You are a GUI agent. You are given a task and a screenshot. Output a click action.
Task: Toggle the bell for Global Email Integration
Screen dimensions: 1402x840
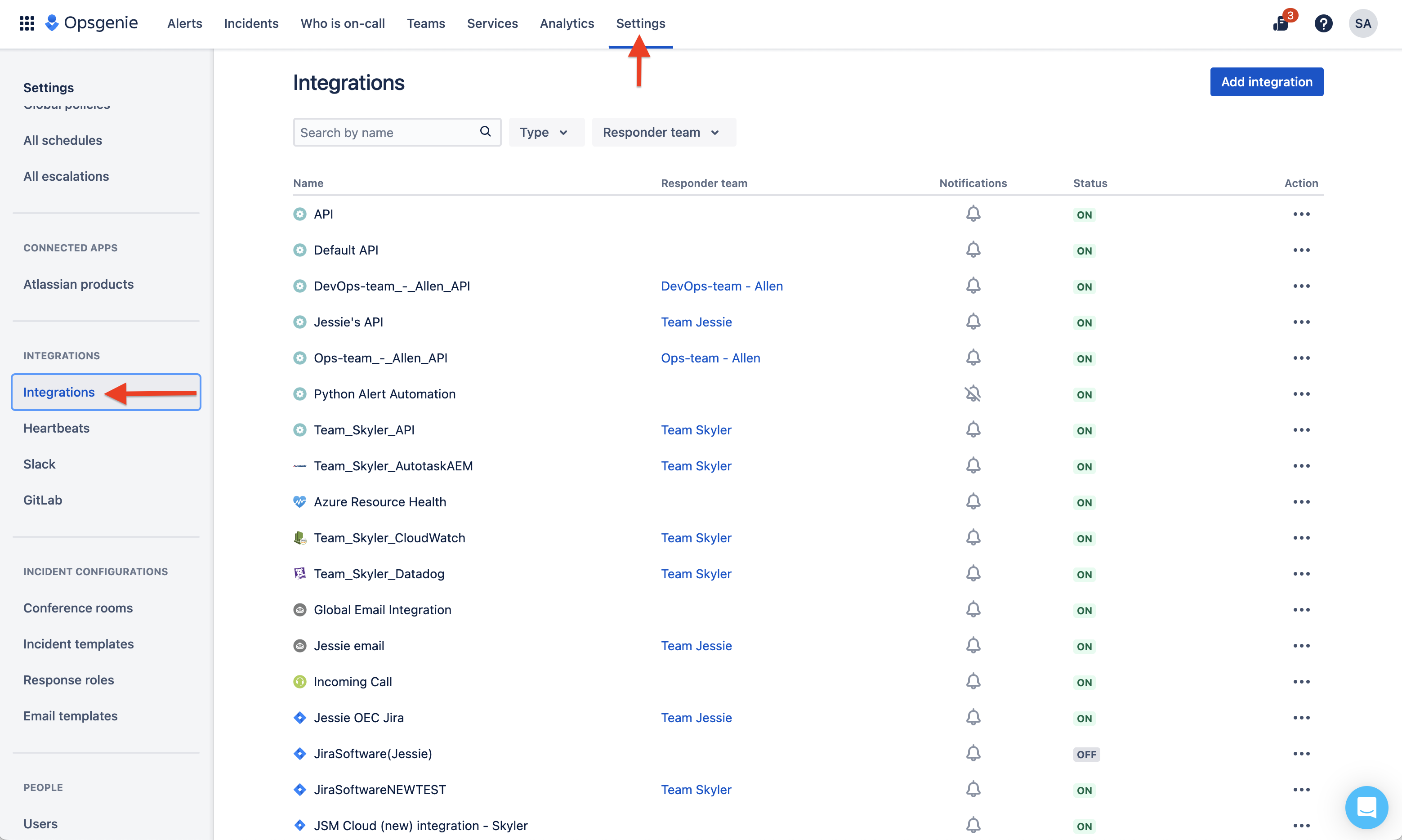coord(973,609)
